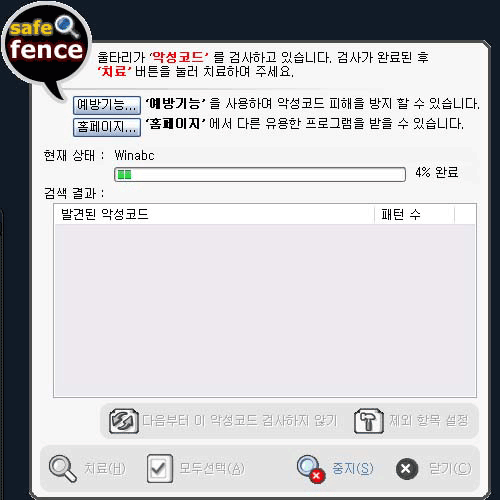Open 제외 항목 설정 exclusion settings label
Screen dimensions: 500x500
pos(429,421)
